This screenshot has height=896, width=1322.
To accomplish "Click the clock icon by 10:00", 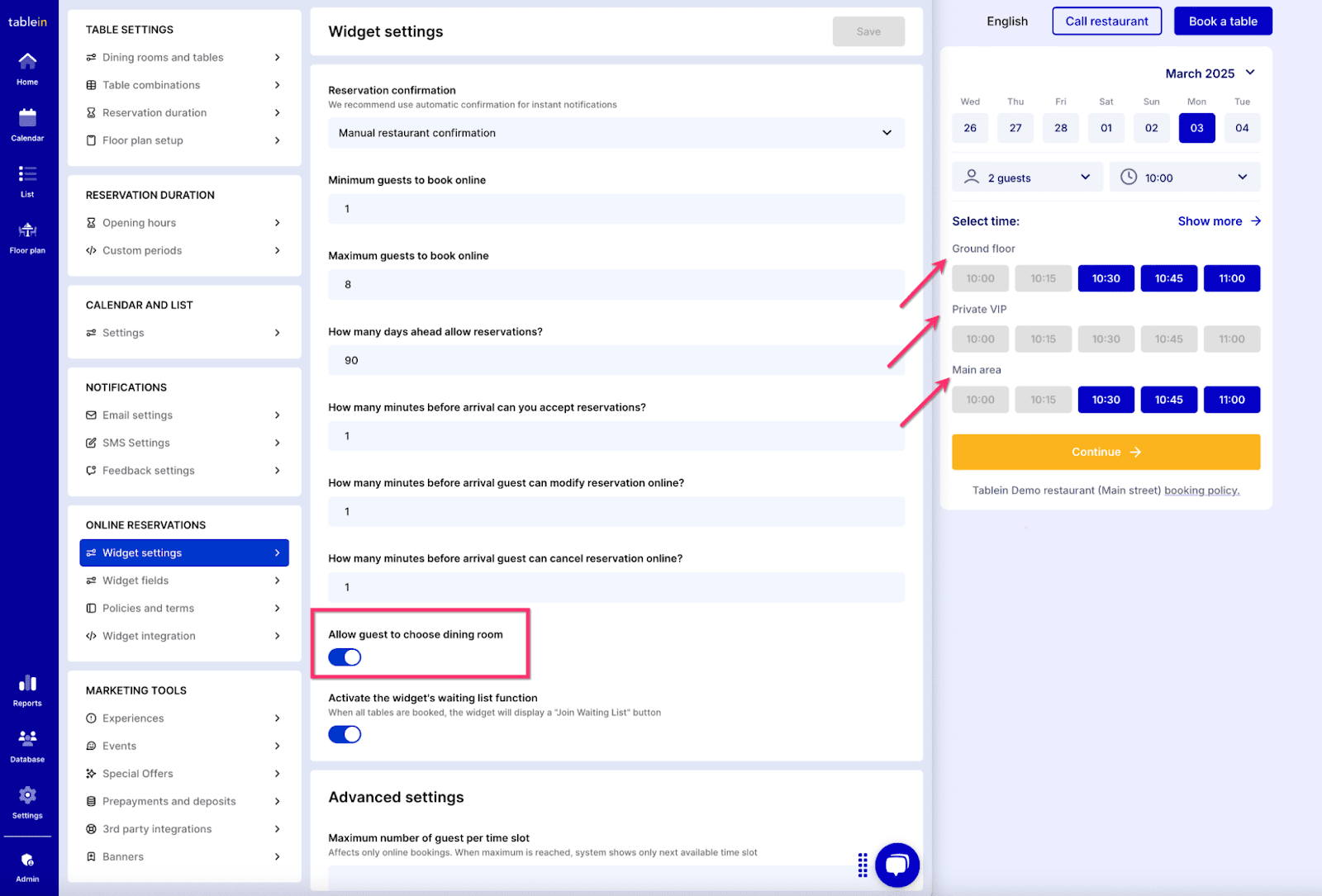I will tap(1129, 177).
